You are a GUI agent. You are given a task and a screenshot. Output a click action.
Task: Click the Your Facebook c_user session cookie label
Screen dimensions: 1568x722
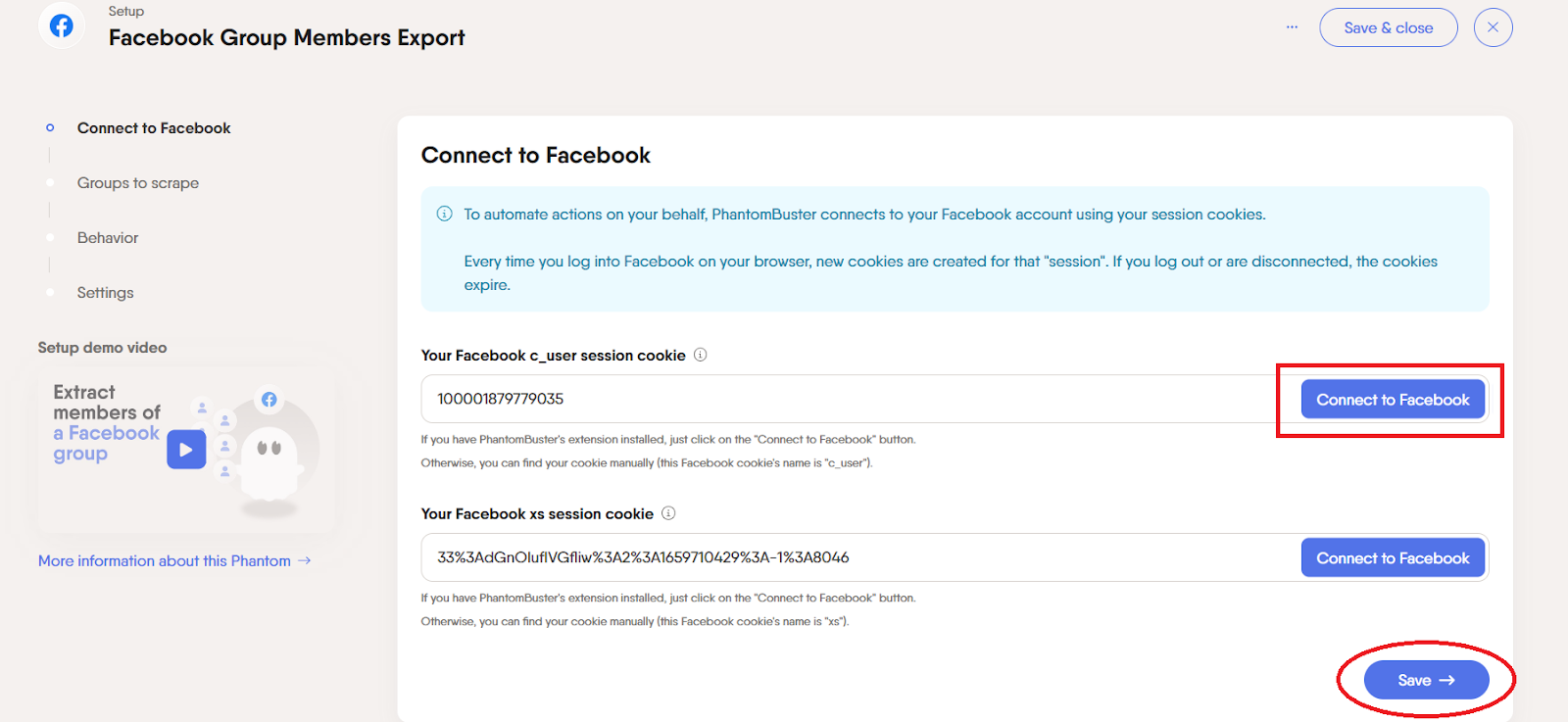click(x=553, y=356)
